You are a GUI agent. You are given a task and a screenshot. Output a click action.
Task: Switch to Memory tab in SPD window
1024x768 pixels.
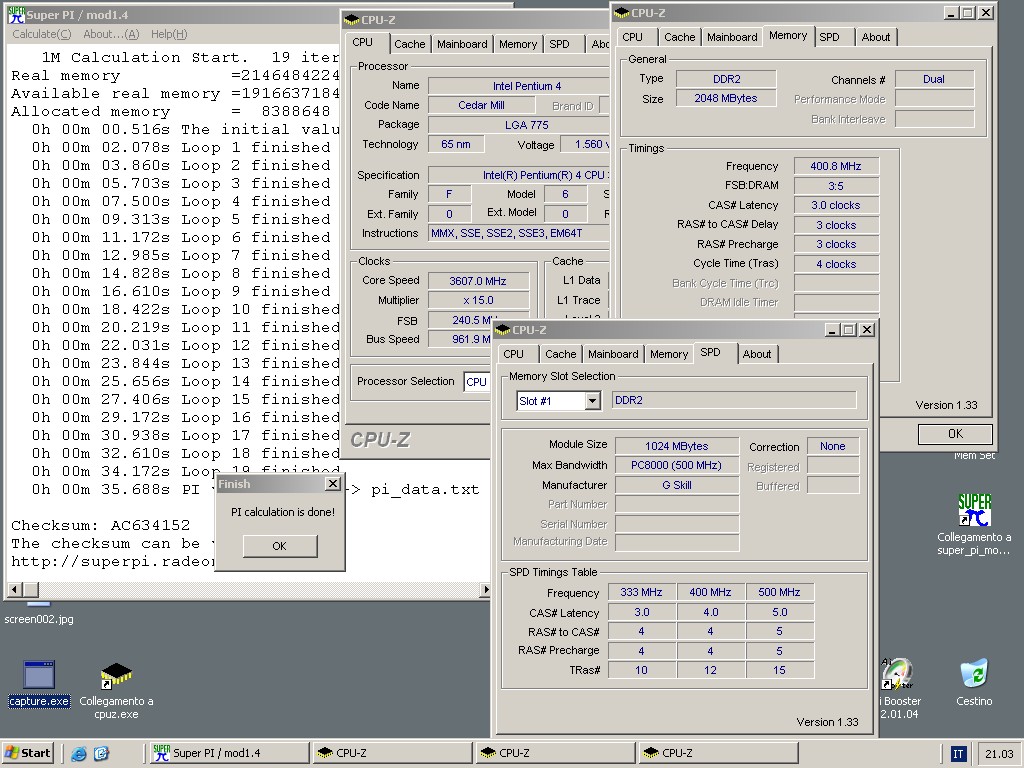669,354
